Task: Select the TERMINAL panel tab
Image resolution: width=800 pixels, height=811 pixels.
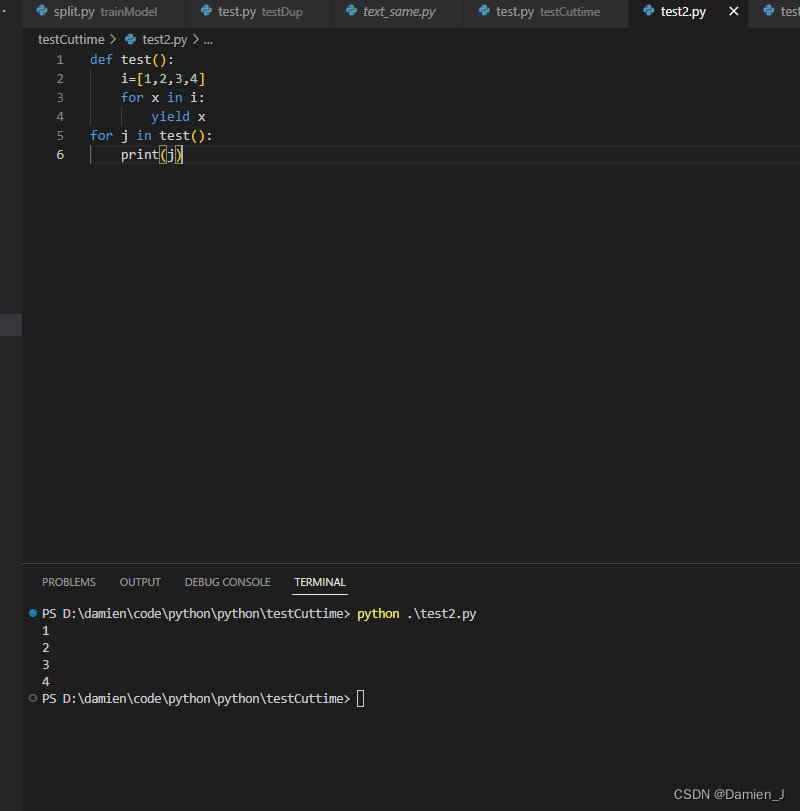Action: coord(319,582)
